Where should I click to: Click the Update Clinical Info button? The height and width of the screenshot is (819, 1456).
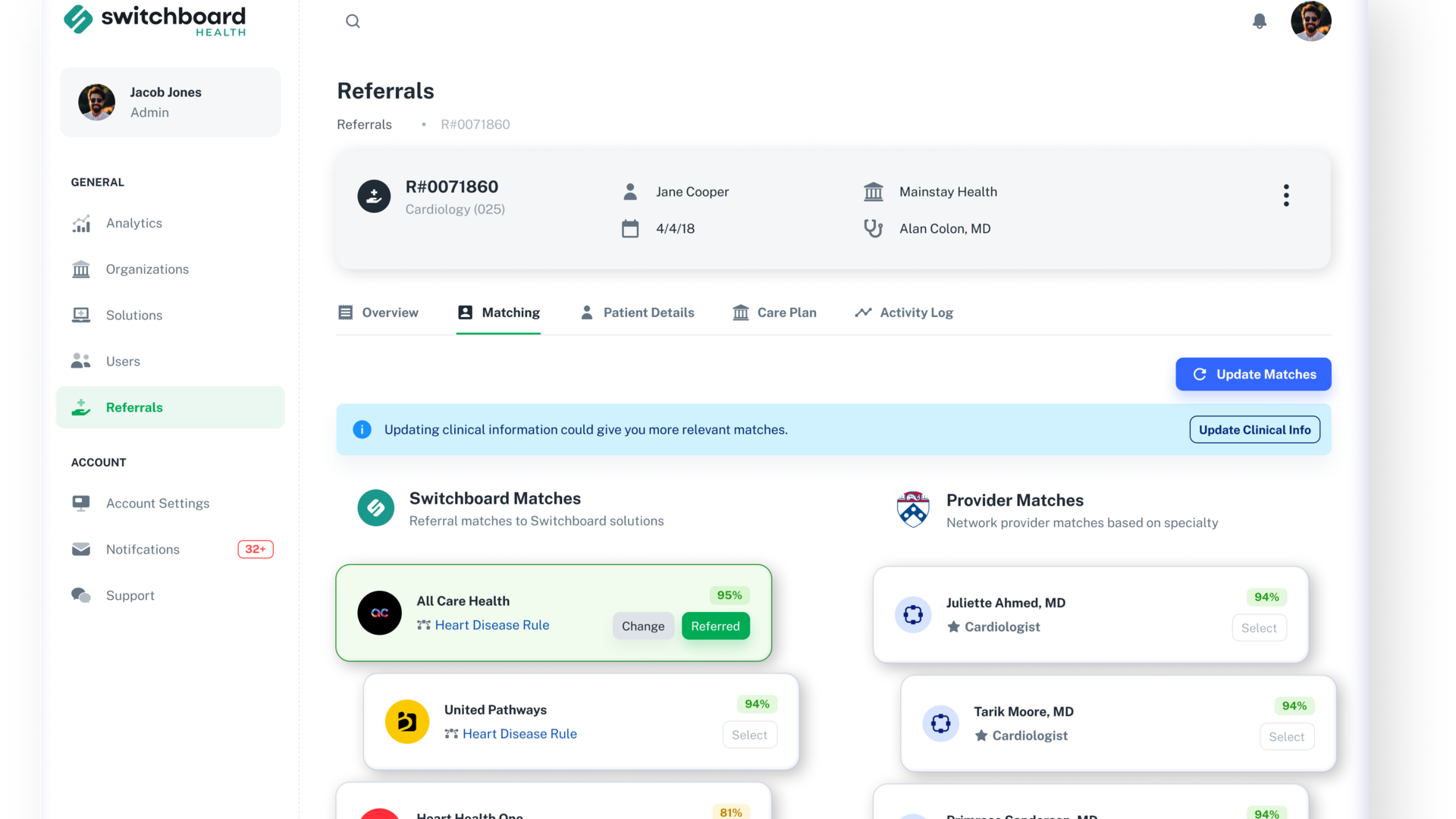coord(1255,430)
